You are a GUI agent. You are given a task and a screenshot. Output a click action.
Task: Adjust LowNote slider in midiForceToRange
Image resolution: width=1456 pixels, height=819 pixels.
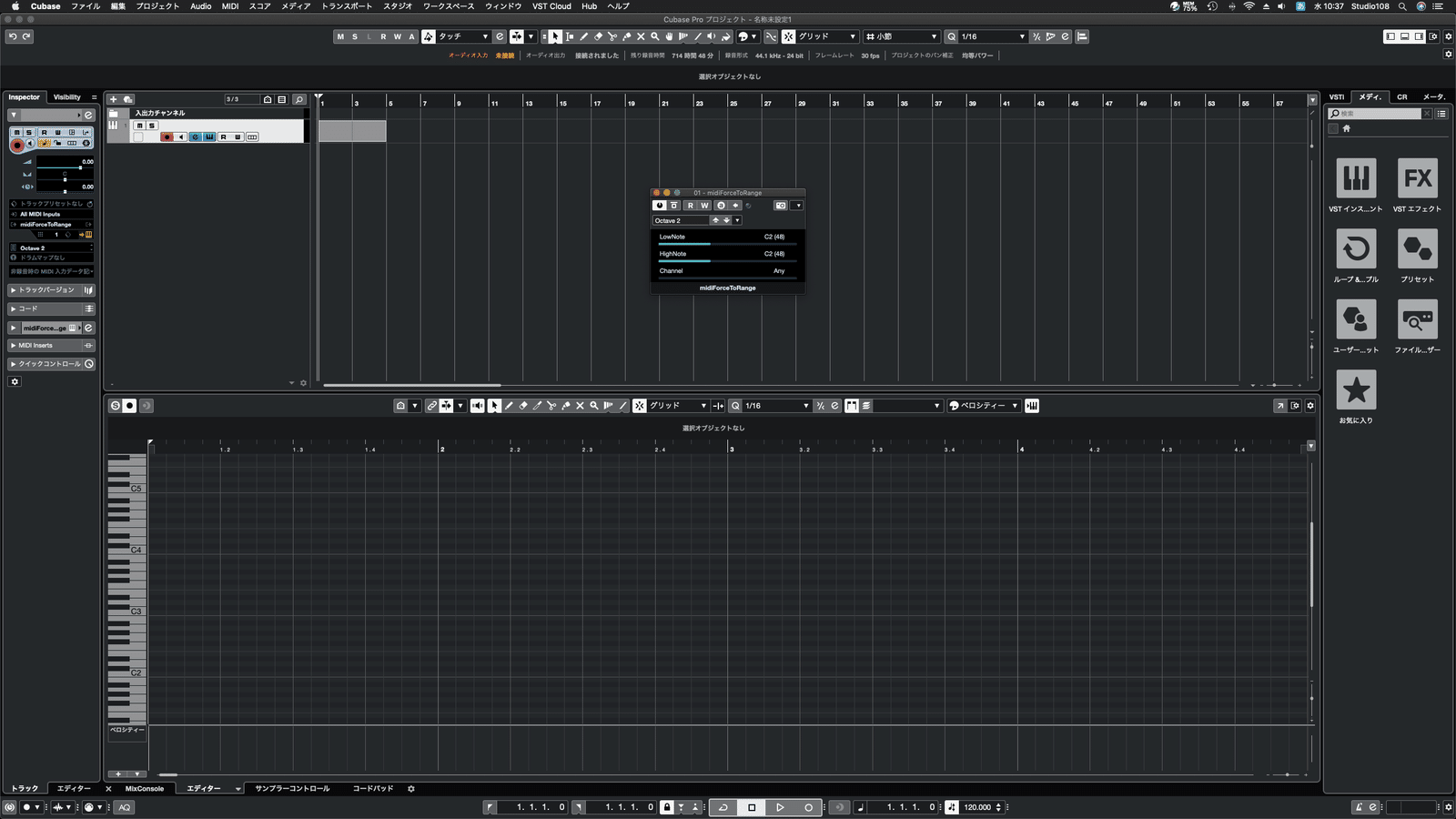(728, 244)
